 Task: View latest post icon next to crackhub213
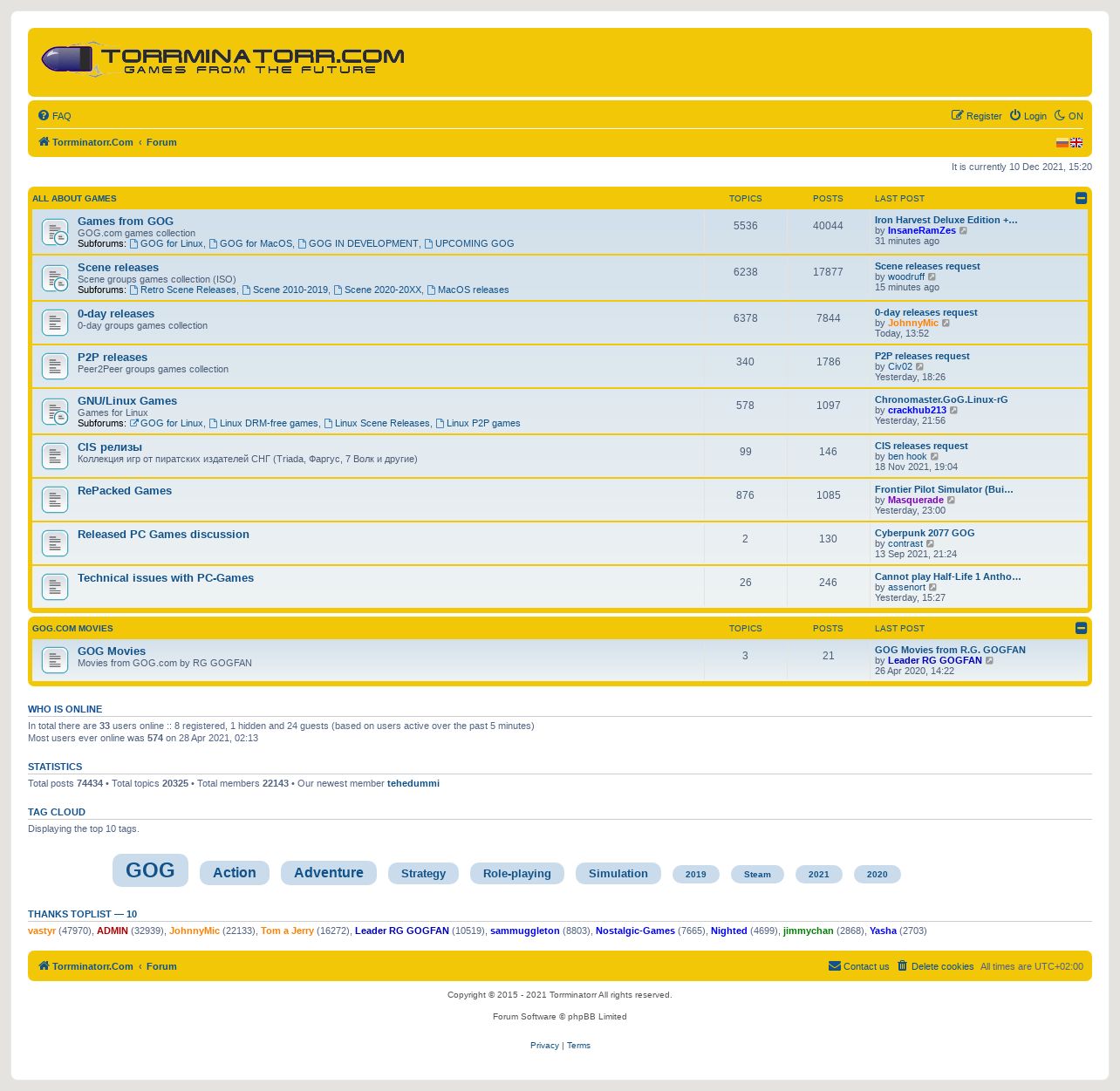(x=954, y=411)
